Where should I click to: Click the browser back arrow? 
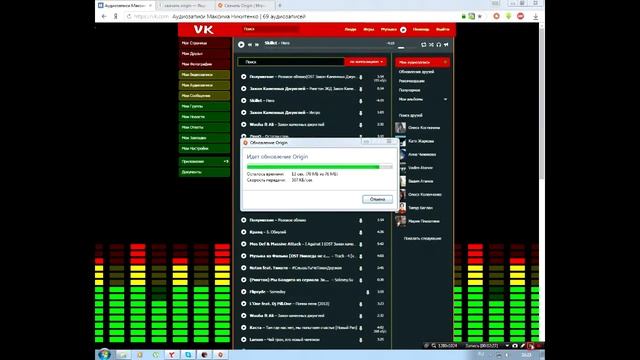click(x=104, y=16)
